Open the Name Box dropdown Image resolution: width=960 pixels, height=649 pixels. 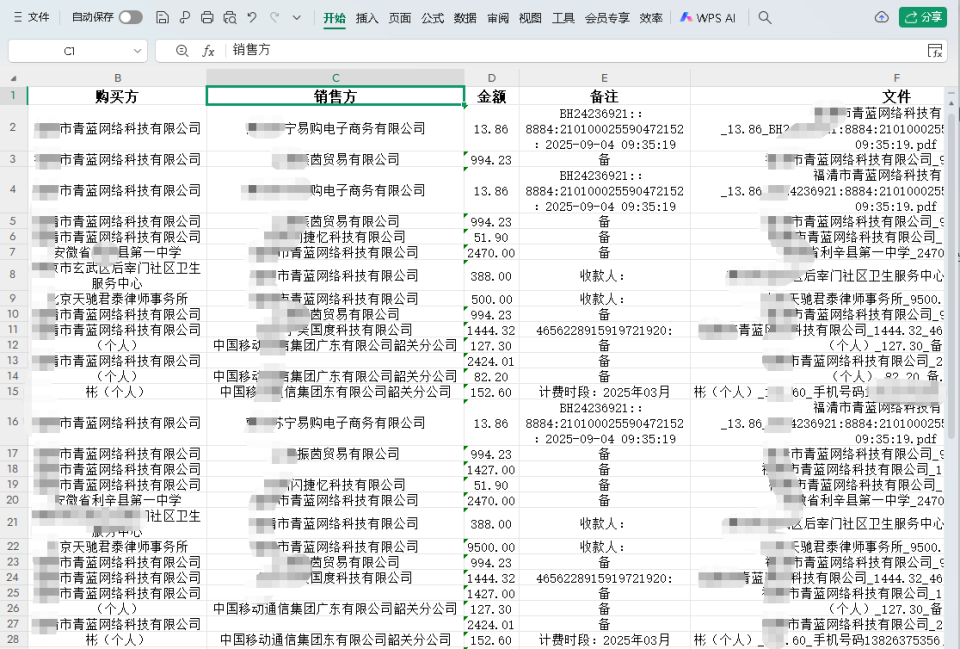137,50
